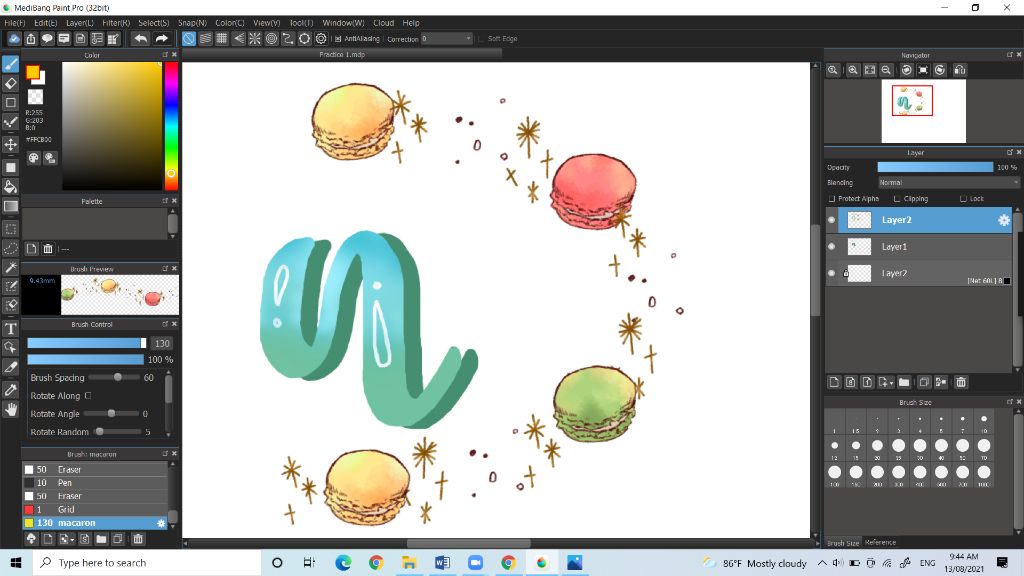The height and width of the screenshot is (576, 1024).
Task: Hide the selected Layer2 visibility dot
Action: point(831,220)
